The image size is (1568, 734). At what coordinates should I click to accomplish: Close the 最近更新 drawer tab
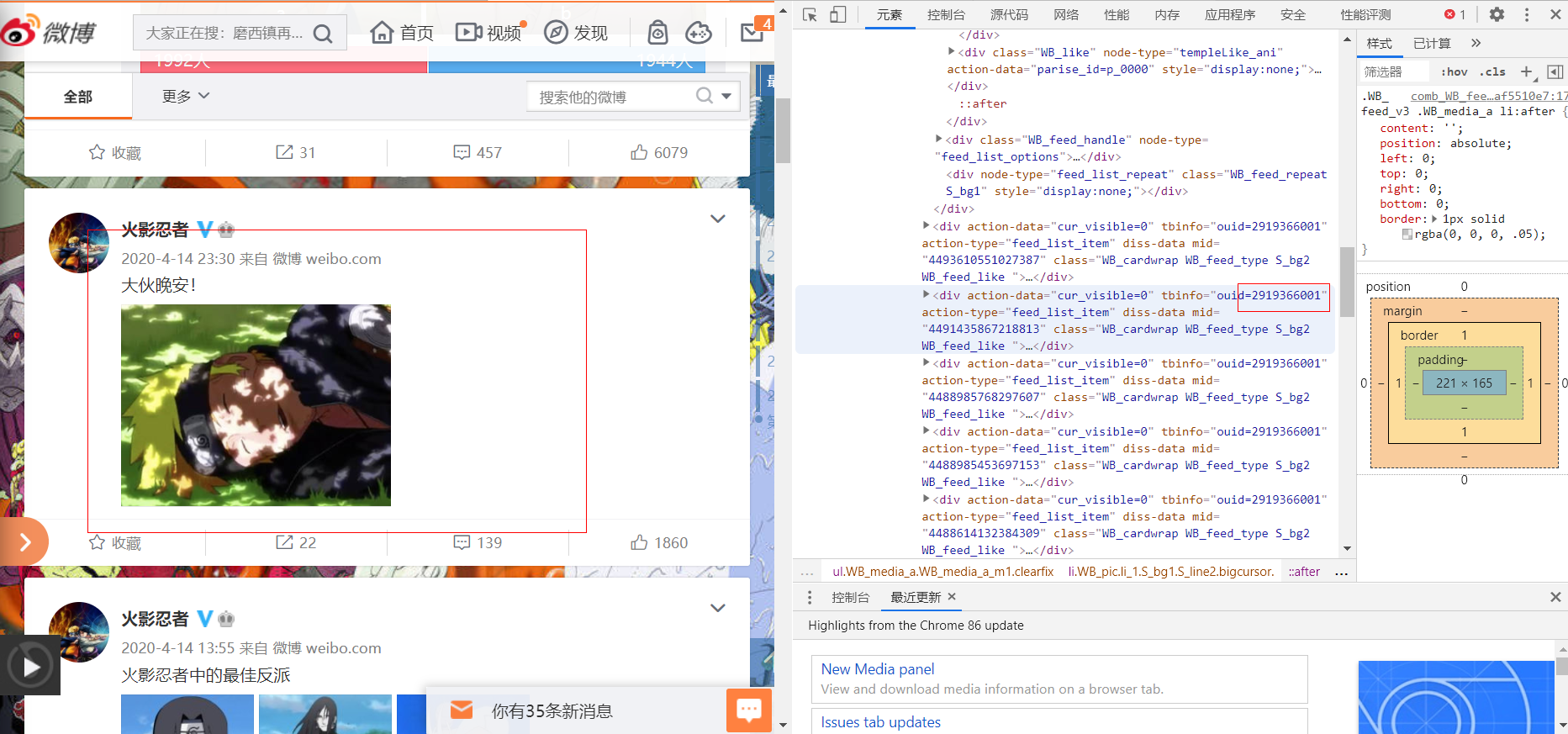click(952, 596)
